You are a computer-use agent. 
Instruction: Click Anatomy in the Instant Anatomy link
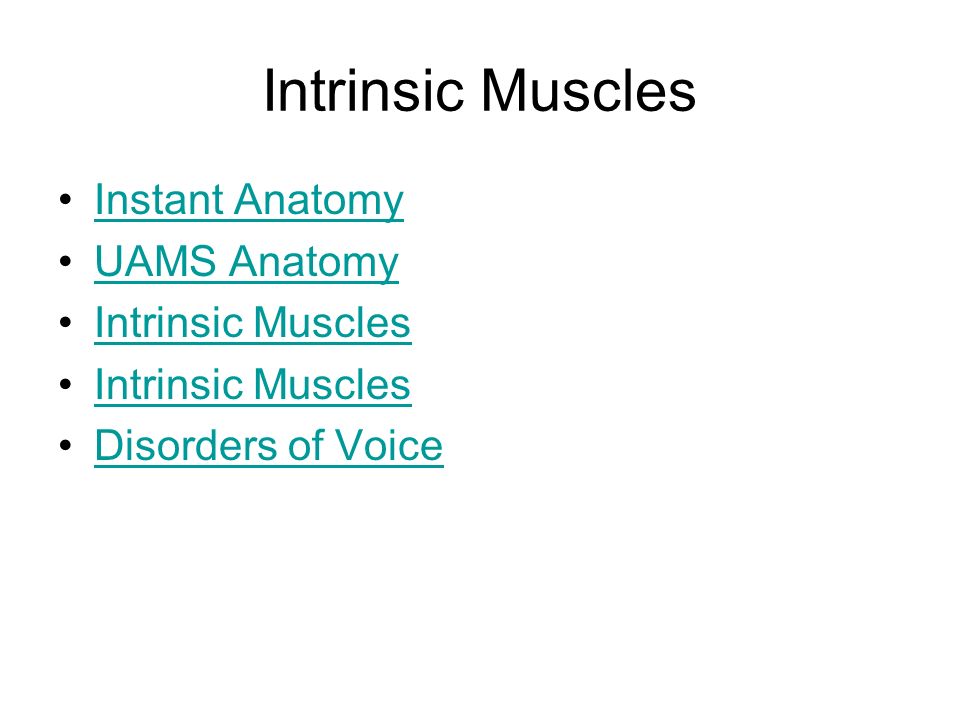318,201
